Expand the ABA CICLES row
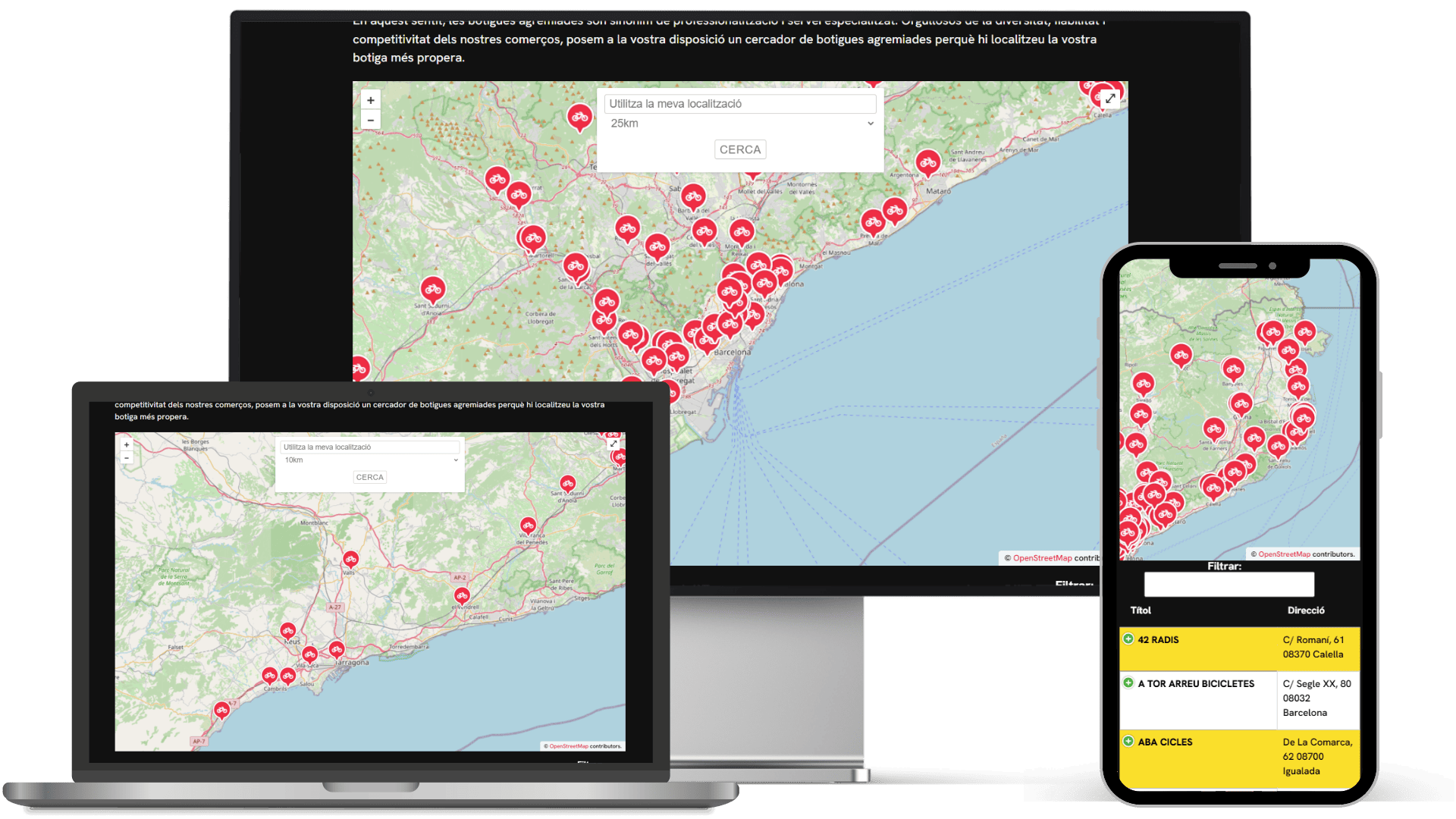The height and width of the screenshot is (819, 1456). pos(1128,742)
